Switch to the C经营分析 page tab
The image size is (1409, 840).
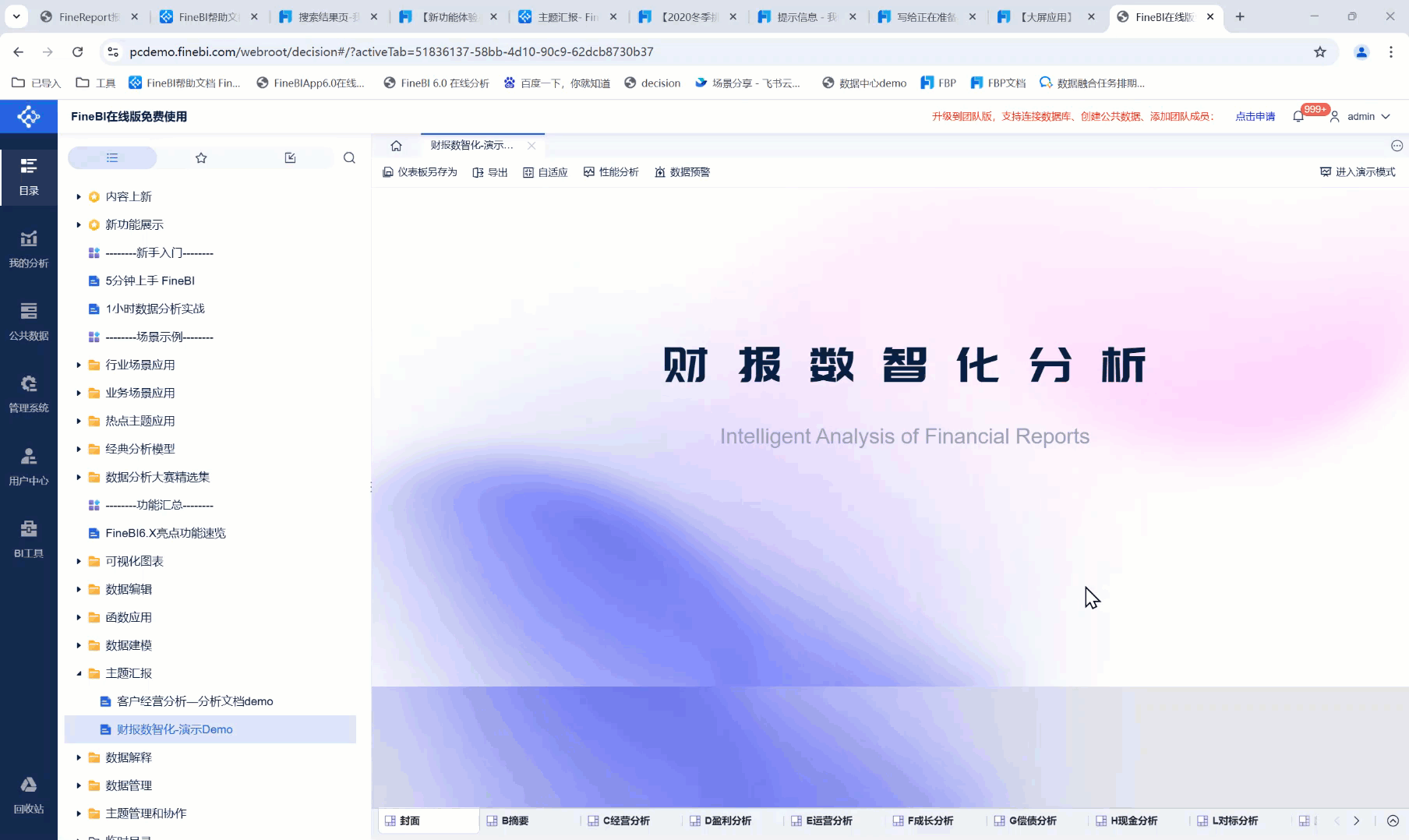pyautogui.click(x=619, y=821)
